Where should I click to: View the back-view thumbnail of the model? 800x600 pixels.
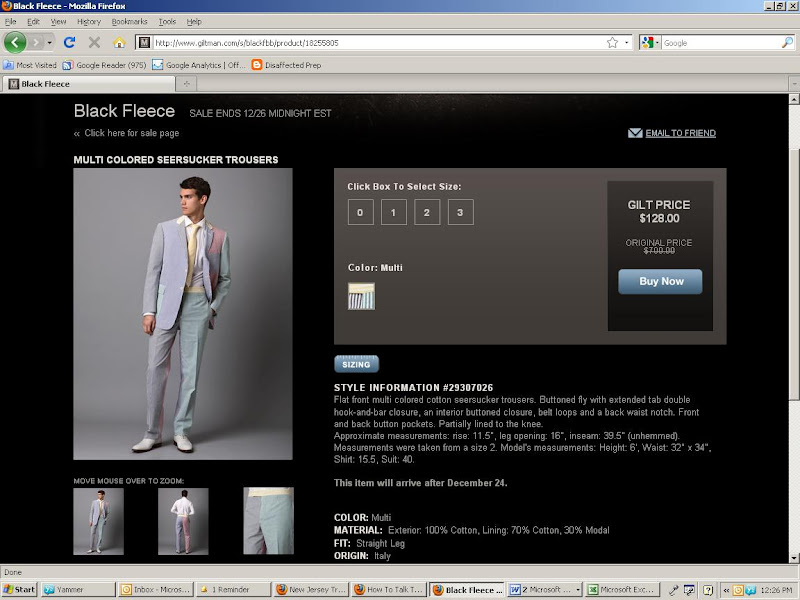pyautogui.click(x=183, y=521)
